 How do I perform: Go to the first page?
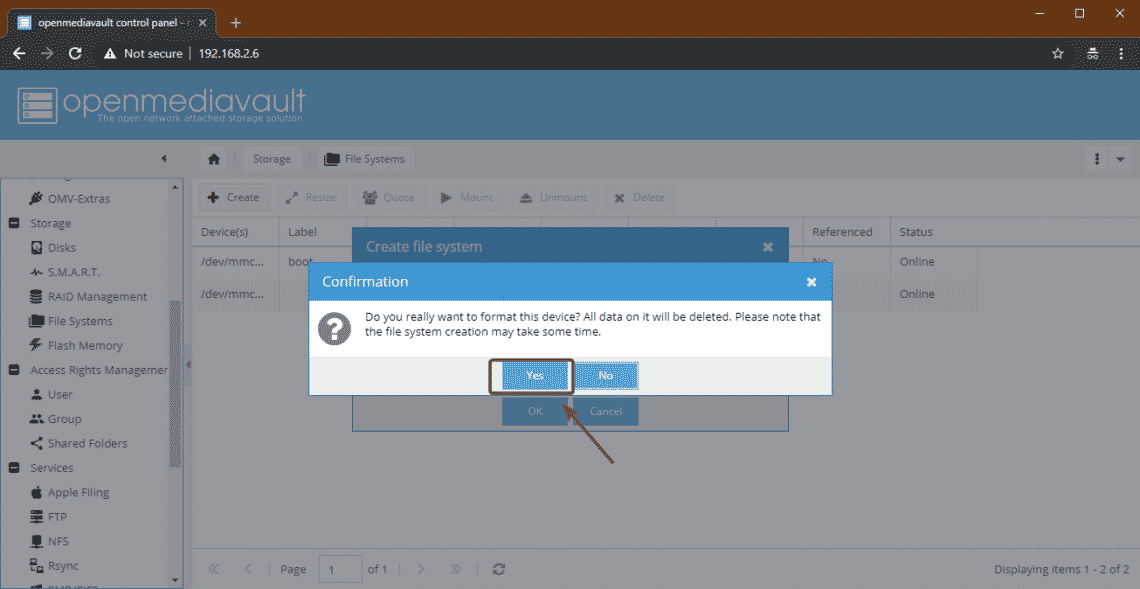(x=214, y=569)
